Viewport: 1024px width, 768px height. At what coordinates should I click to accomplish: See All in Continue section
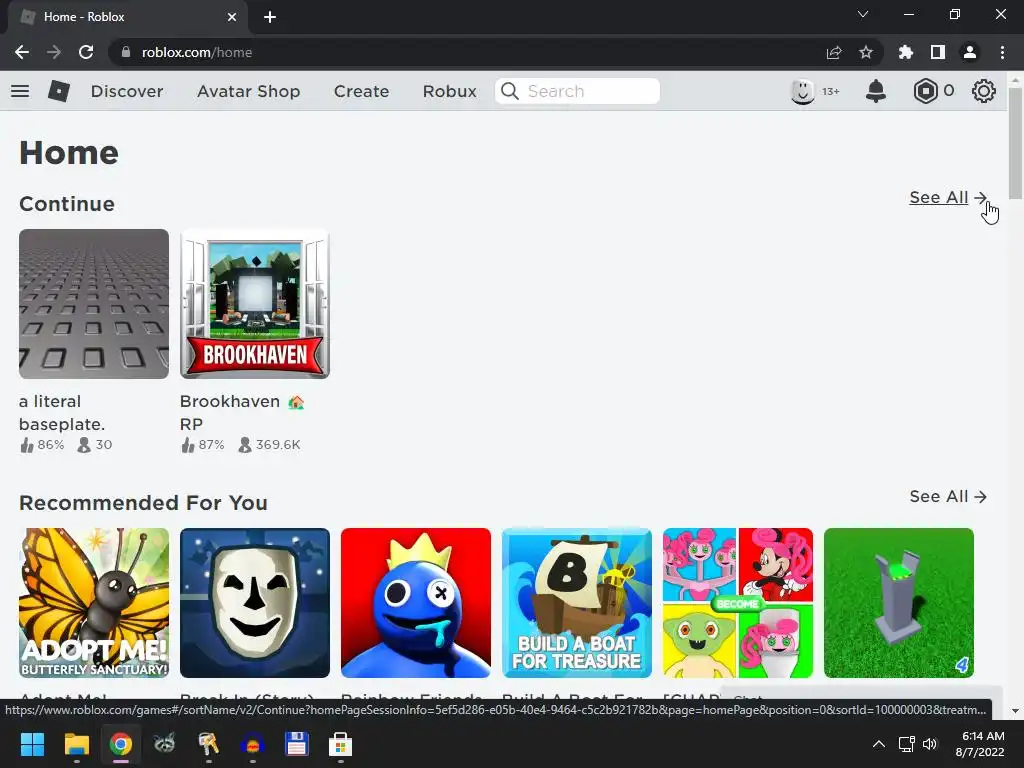pyautogui.click(x=948, y=197)
